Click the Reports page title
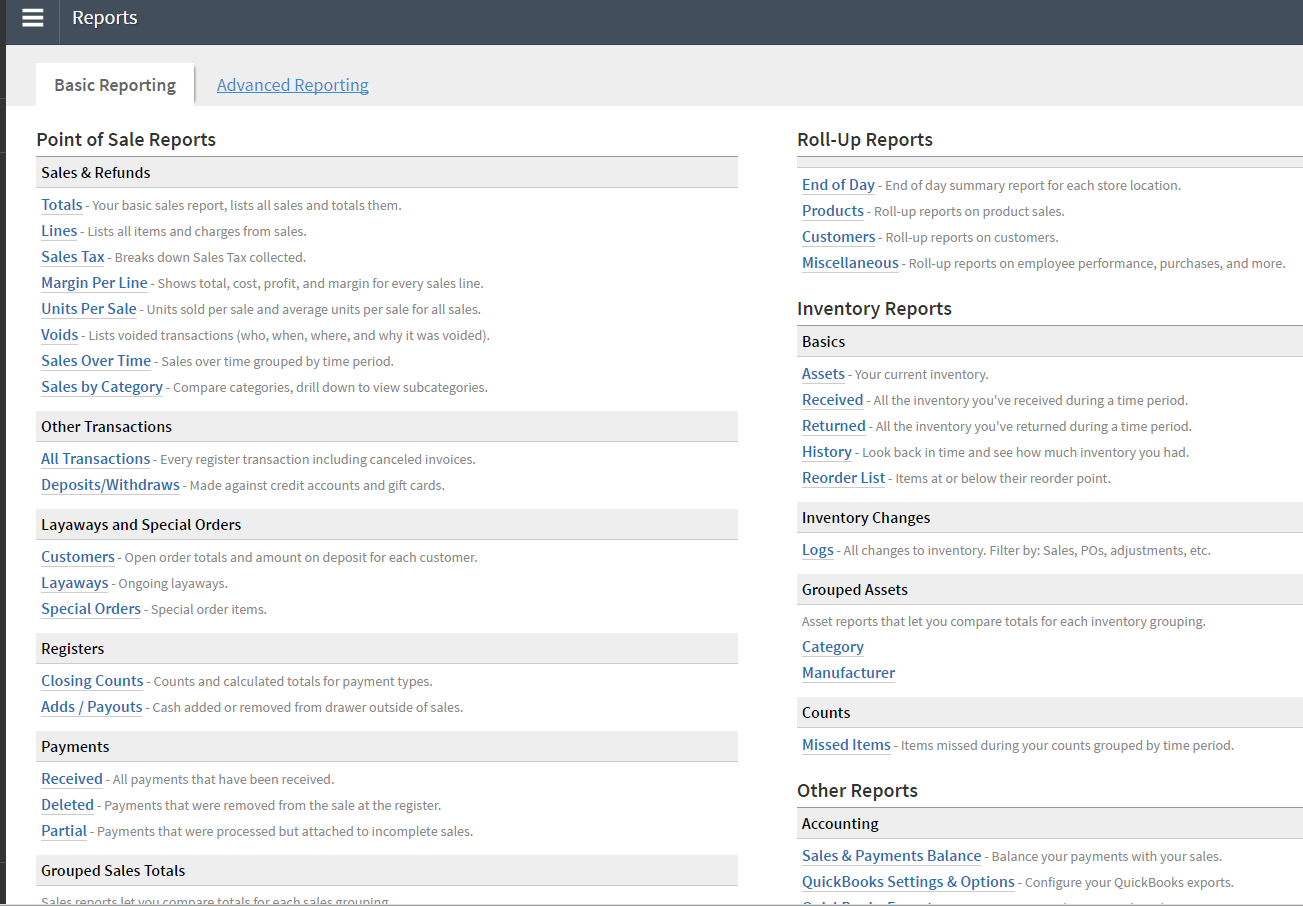Screen dimensions: 1303x906 coord(105,18)
